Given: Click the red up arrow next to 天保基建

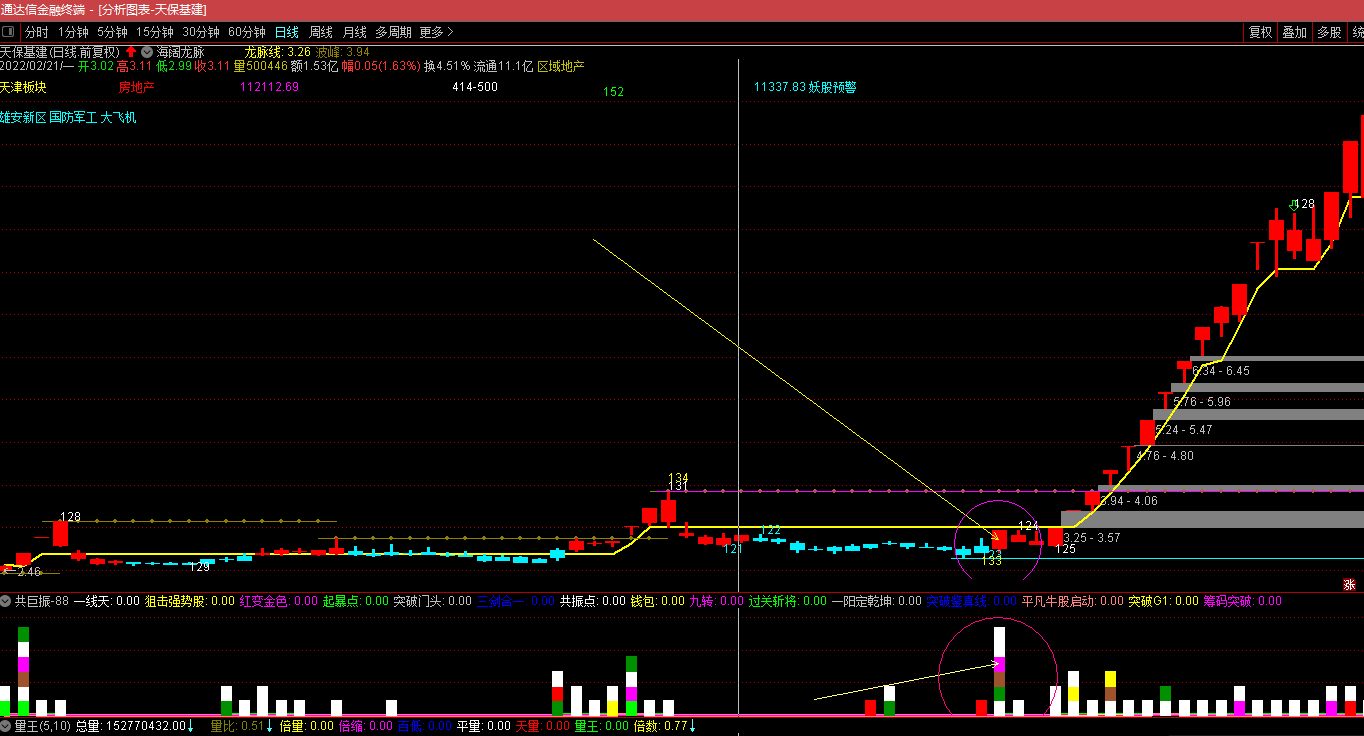Looking at the screenshot, I should [131, 51].
